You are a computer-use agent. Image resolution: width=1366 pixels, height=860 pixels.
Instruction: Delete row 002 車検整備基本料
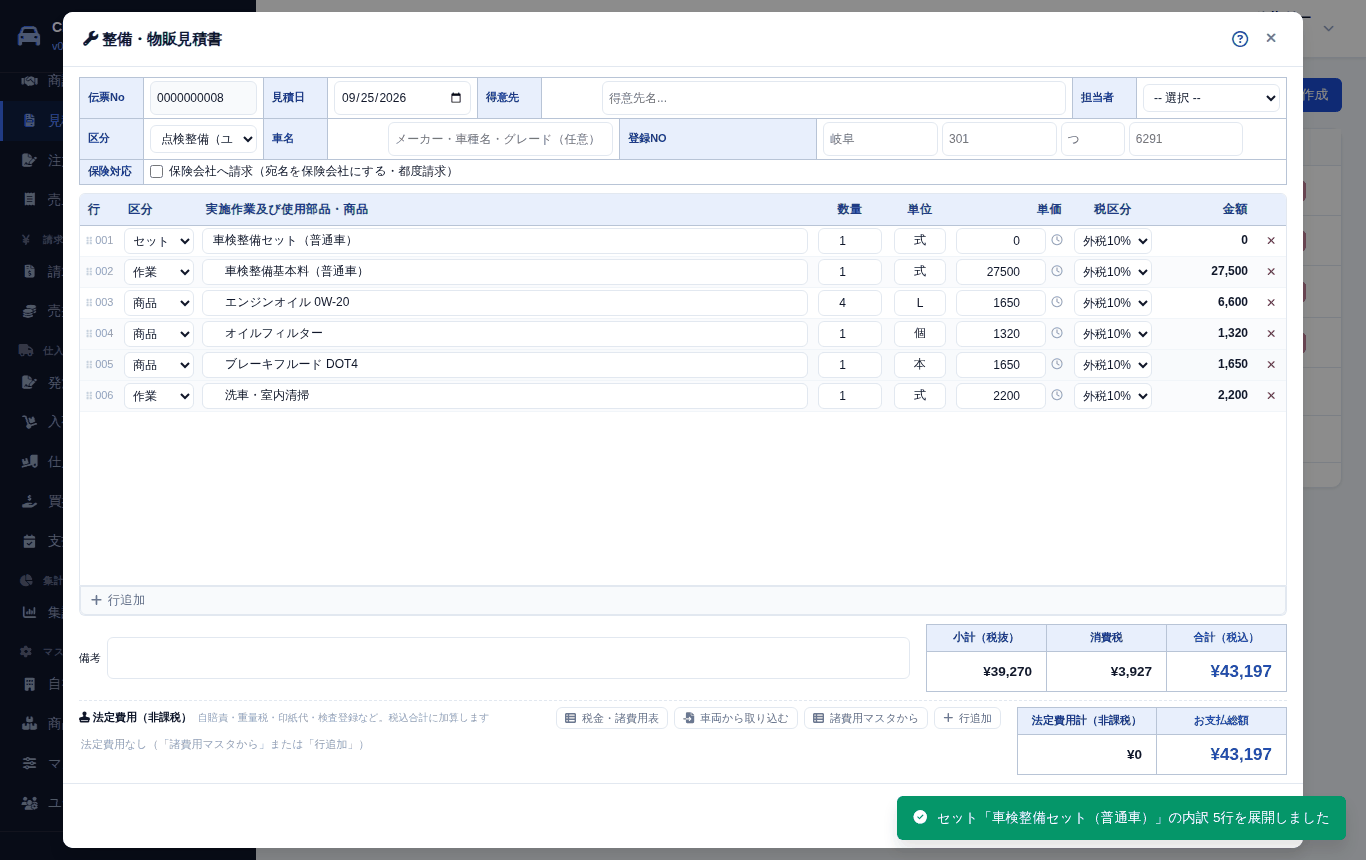point(1271,272)
